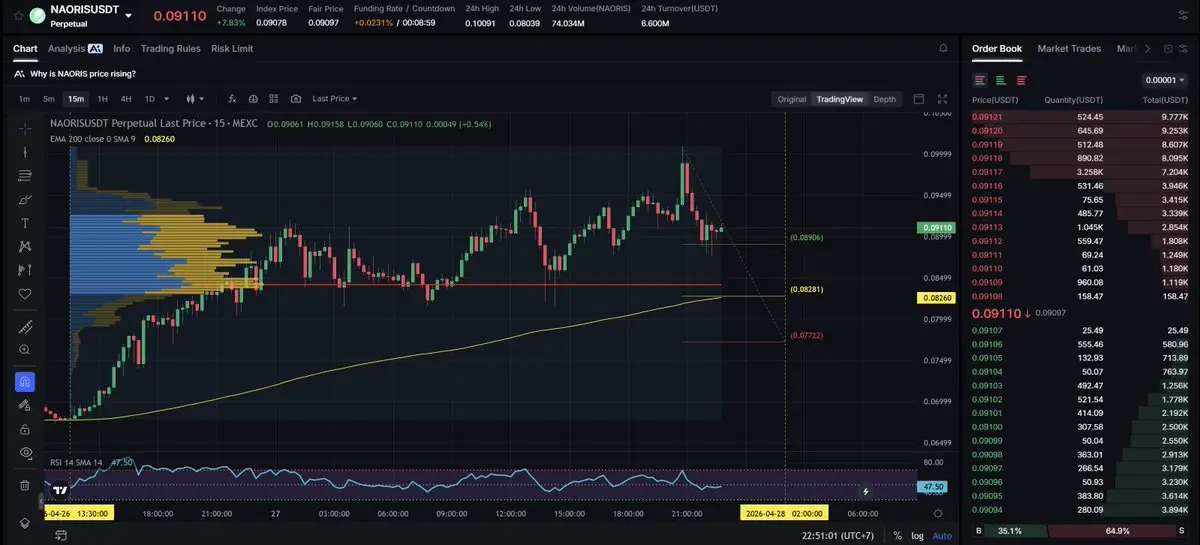The width and height of the screenshot is (1200, 545).
Task: Open the Chart tab
Action: click(25, 48)
